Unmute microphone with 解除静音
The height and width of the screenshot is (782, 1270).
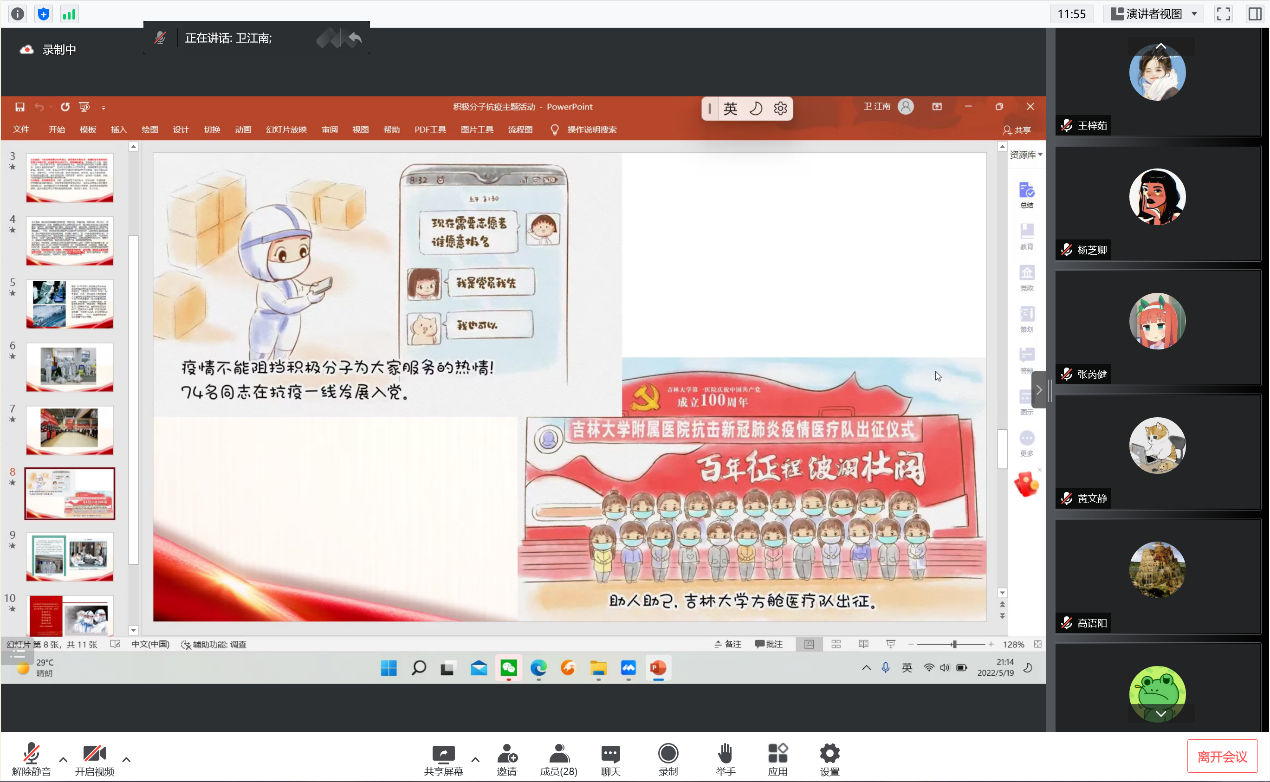pyautogui.click(x=31, y=755)
